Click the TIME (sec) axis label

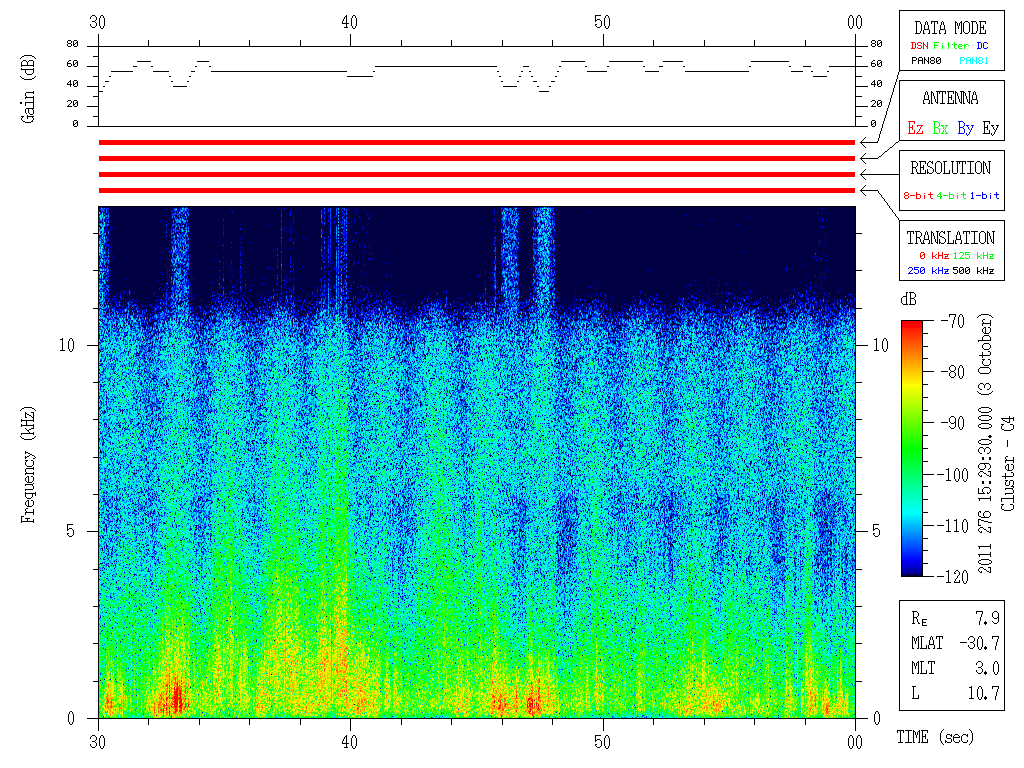coord(934,738)
